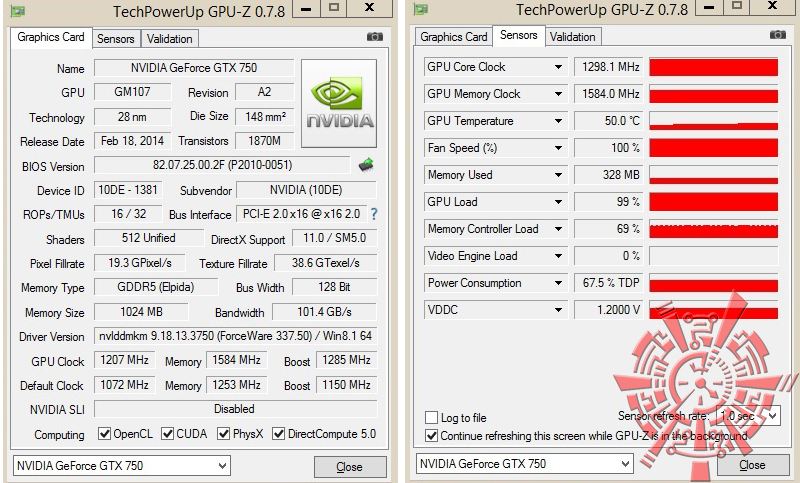The height and width of the screenshot is (483, 800).
Task: Click the NVIDIA logo image
Action: pyautogui.click(x=339, y=104)
